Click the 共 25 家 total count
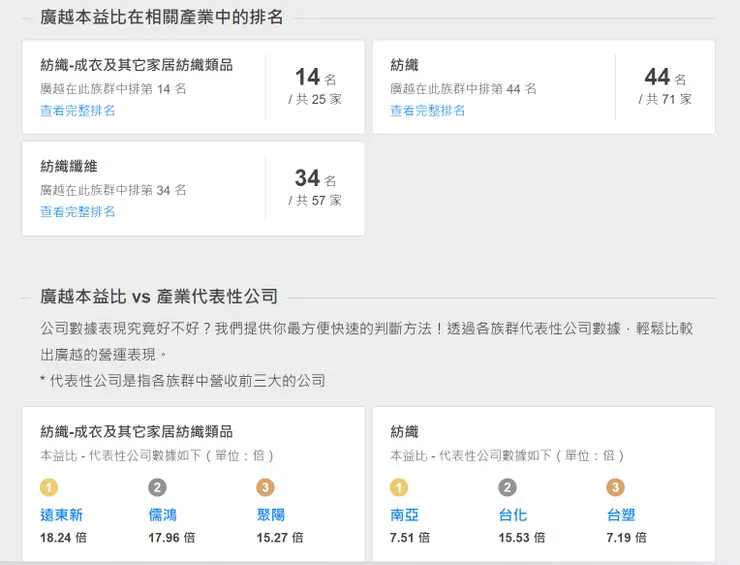This screenshot has width=740, height=565. 315,99
